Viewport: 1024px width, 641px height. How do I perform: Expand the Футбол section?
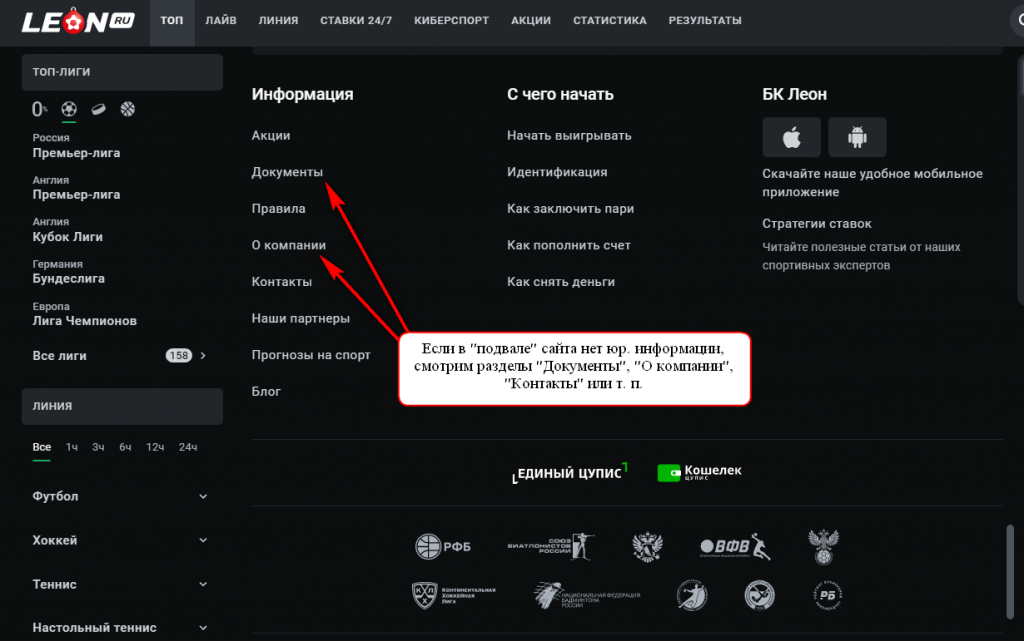point(121,496)
